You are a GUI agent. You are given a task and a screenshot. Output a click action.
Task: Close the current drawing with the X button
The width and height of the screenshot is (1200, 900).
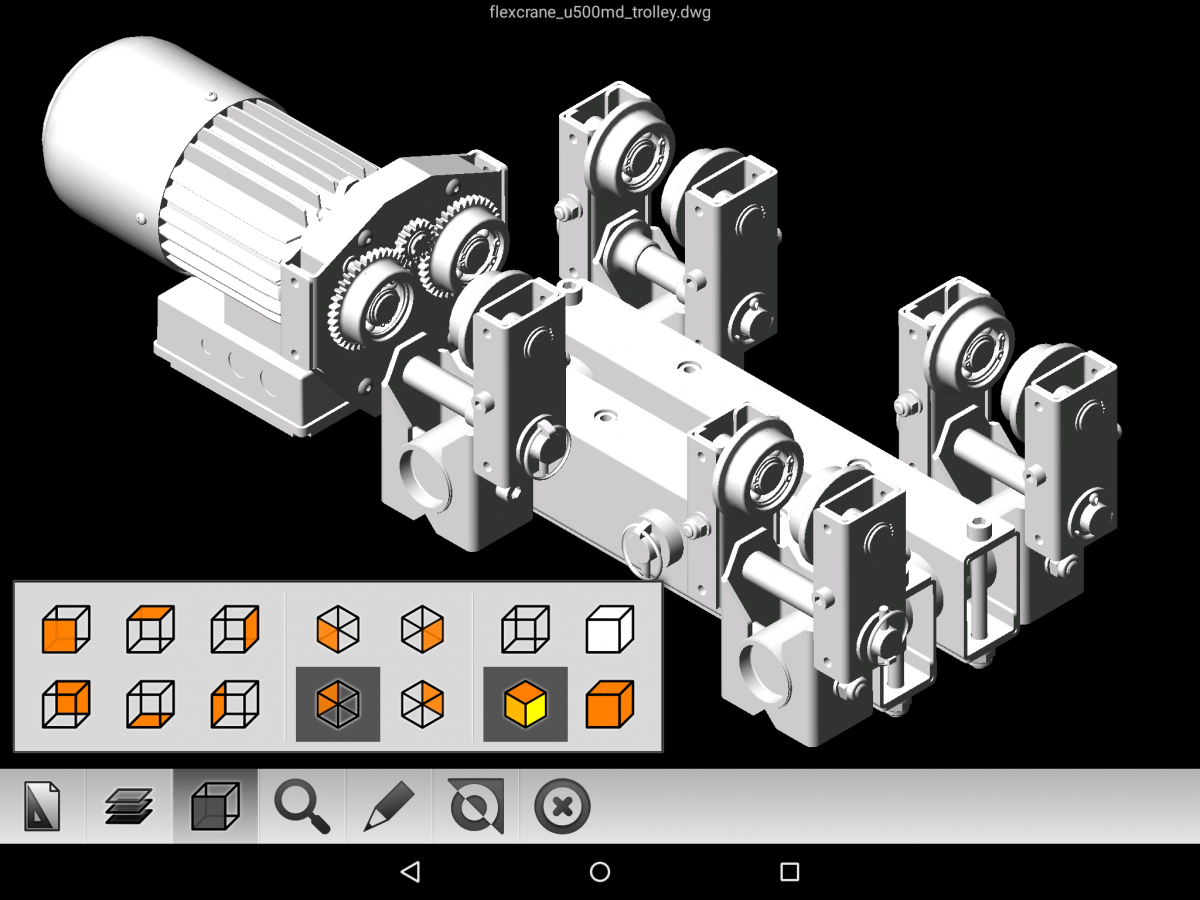[560, 805]
